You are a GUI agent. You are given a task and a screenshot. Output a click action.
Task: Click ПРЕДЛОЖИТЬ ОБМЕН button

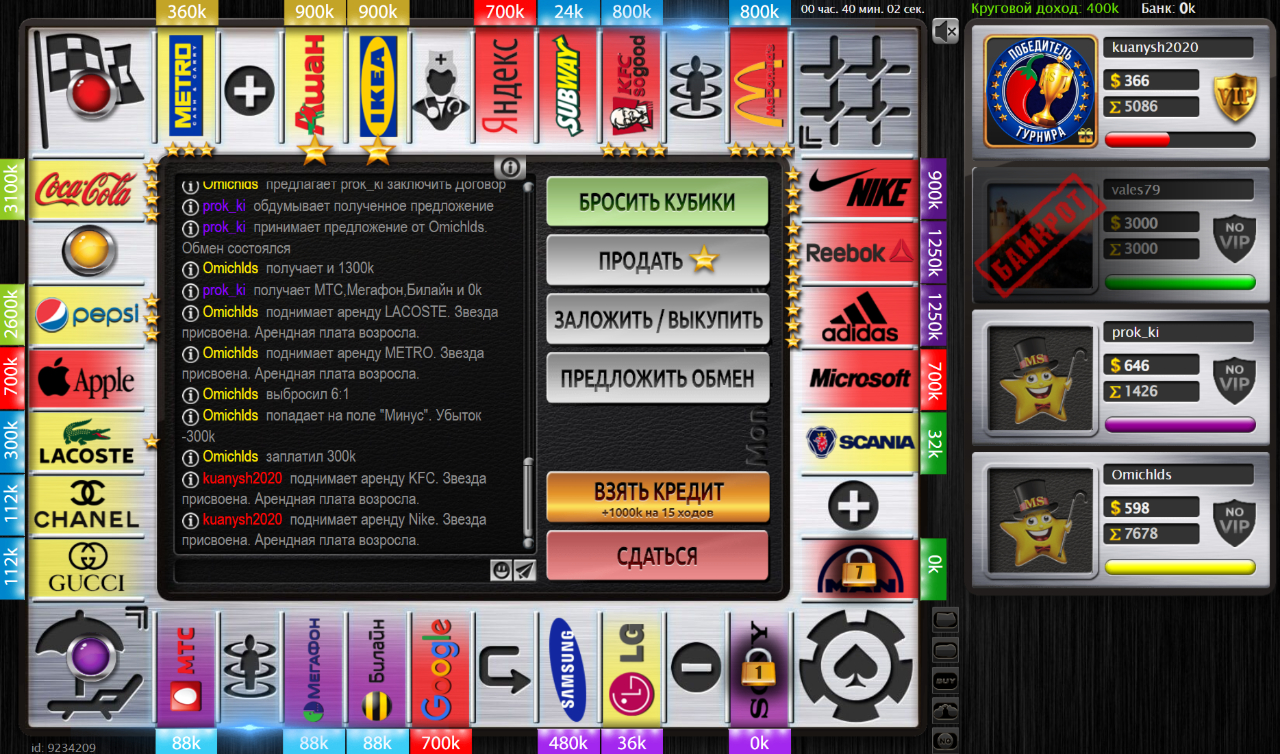coord(657,379)
